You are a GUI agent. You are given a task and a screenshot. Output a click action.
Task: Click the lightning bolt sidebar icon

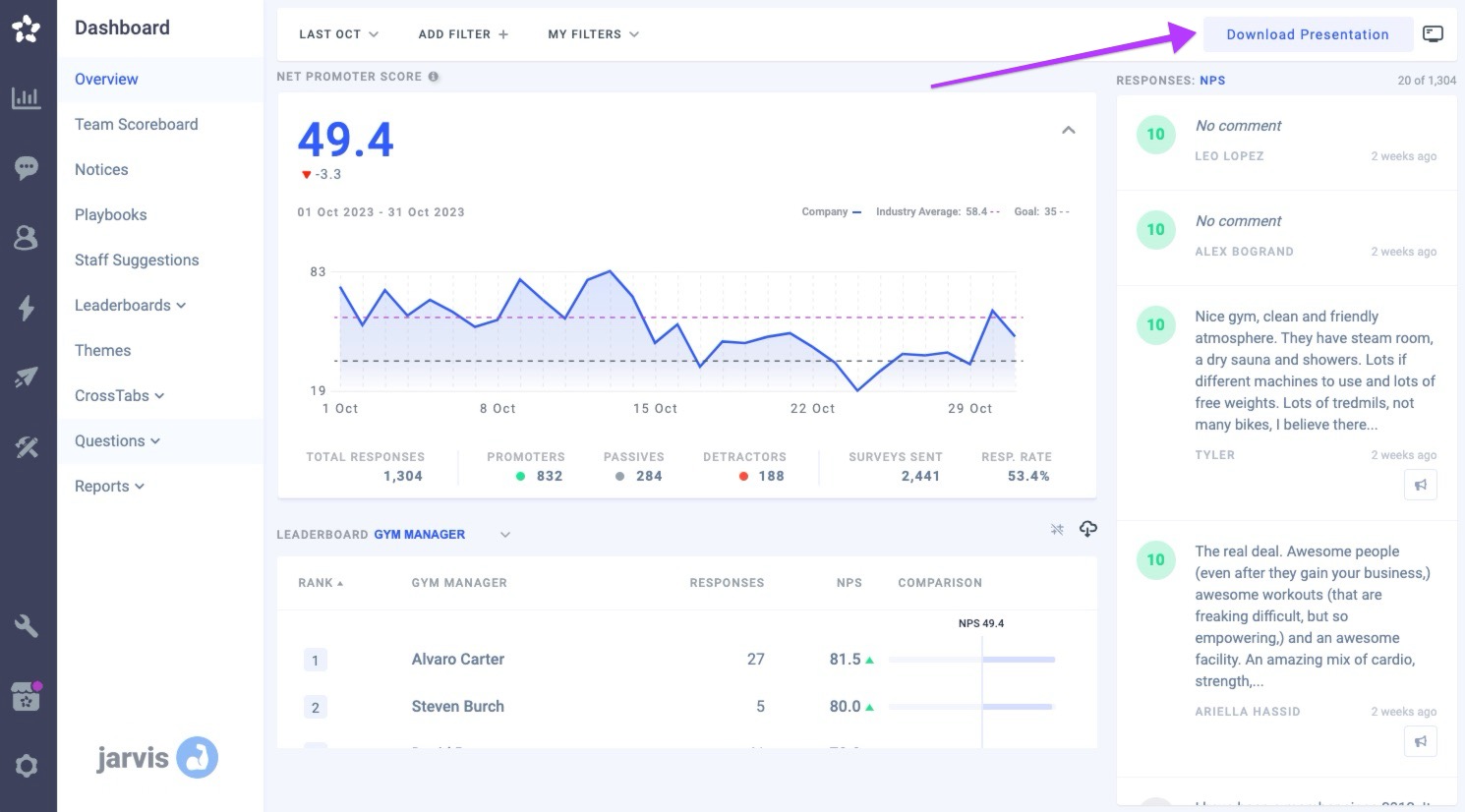[x=27, y=308]
